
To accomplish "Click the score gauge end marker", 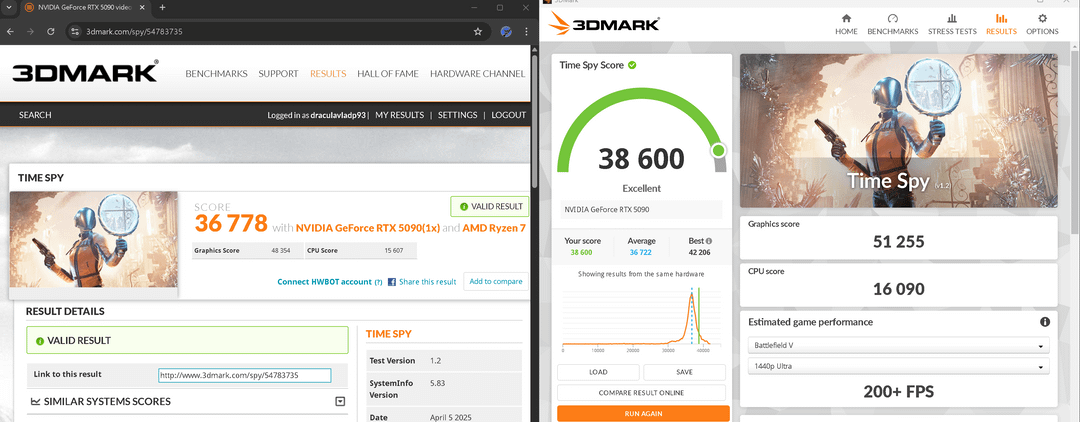I will click(718, 150).
